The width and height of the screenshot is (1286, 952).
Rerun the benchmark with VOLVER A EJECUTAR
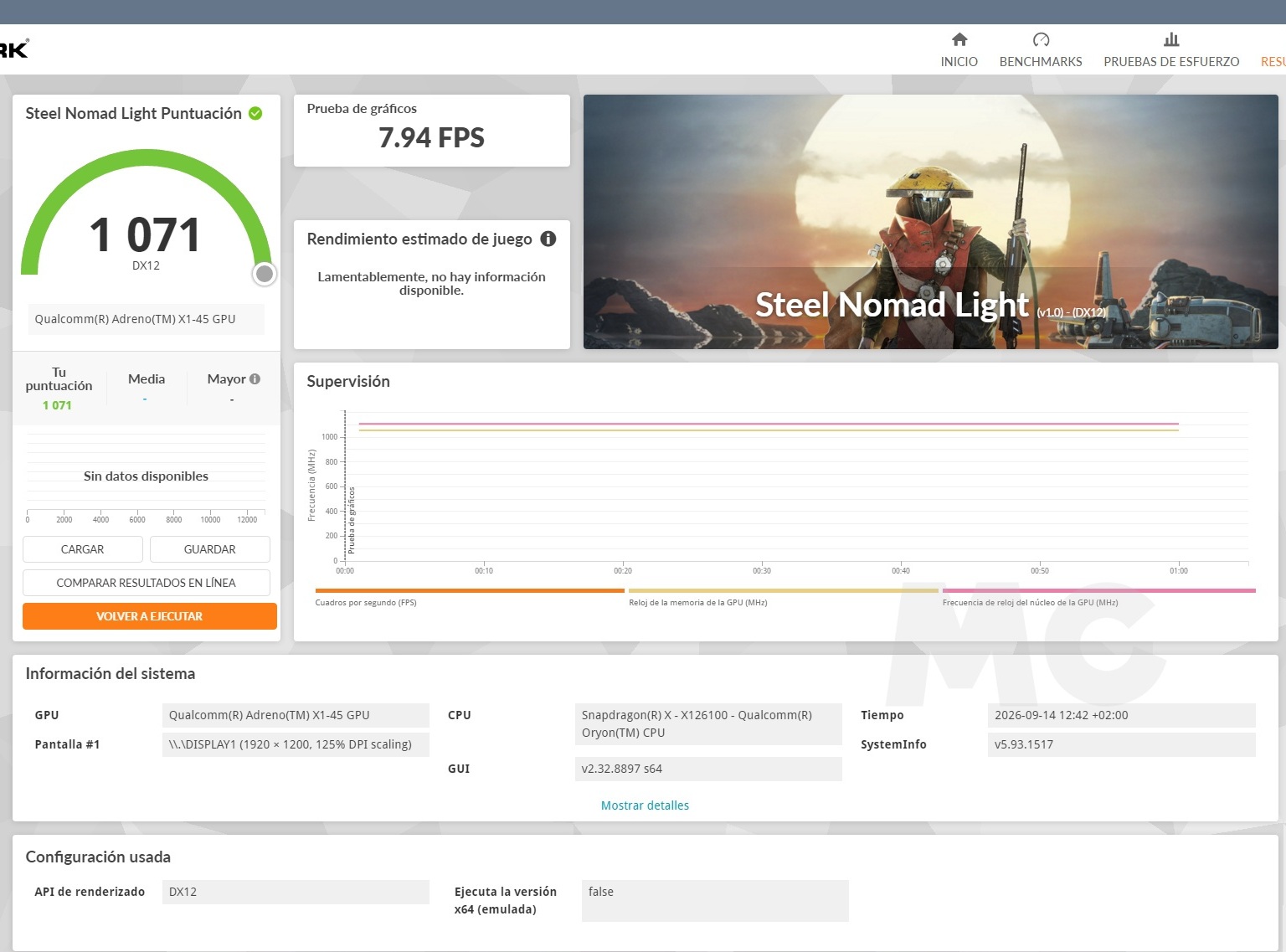[150, 616]
